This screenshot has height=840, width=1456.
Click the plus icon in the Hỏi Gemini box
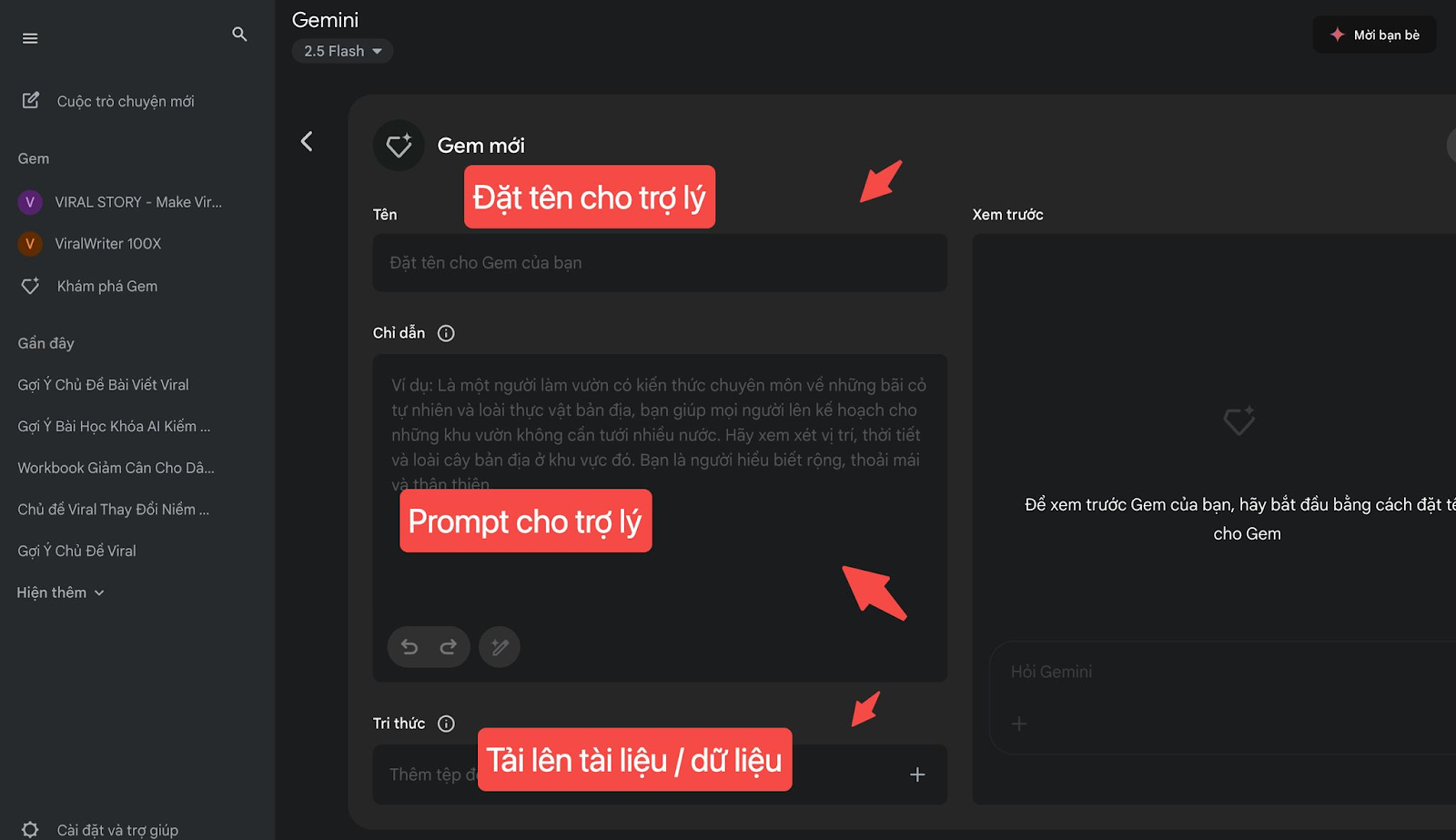coord(1019,724)
